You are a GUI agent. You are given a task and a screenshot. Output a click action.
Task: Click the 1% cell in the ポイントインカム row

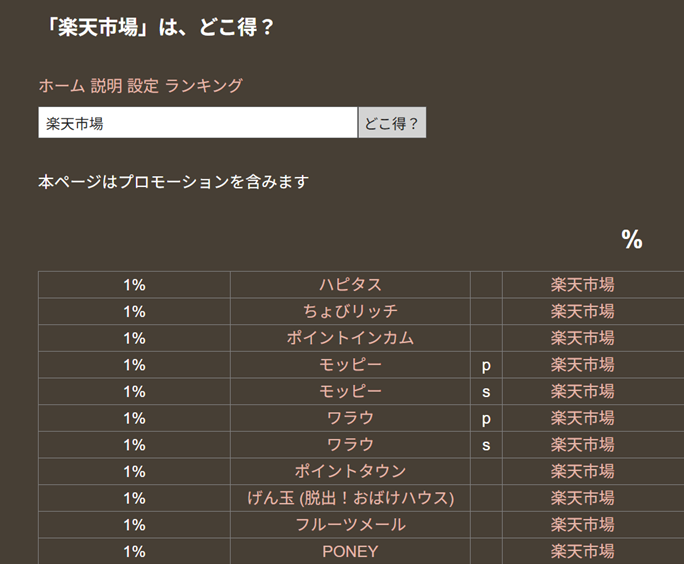coord(134,338)
